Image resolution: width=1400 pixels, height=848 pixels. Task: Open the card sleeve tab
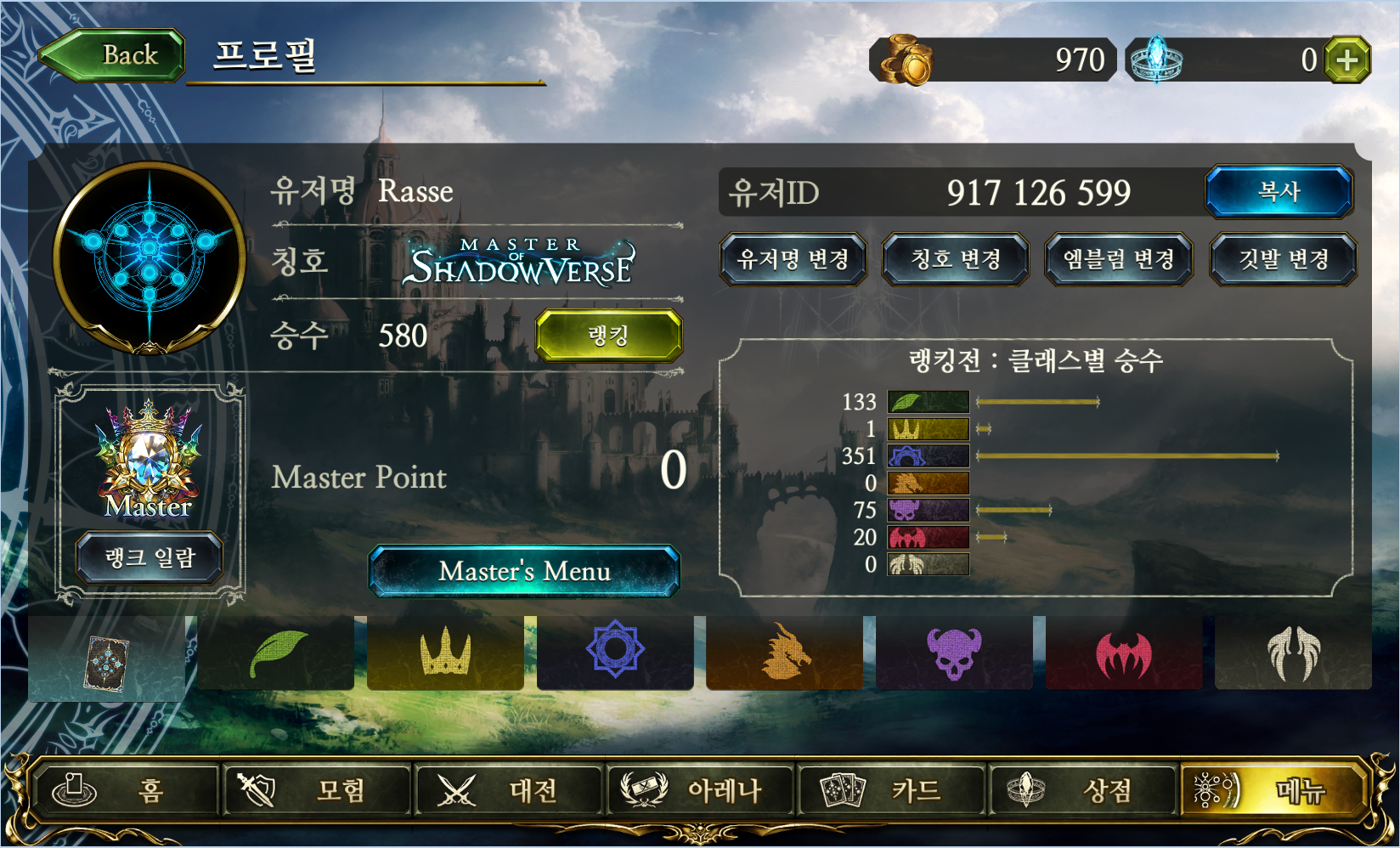click(x=107, y=659)
